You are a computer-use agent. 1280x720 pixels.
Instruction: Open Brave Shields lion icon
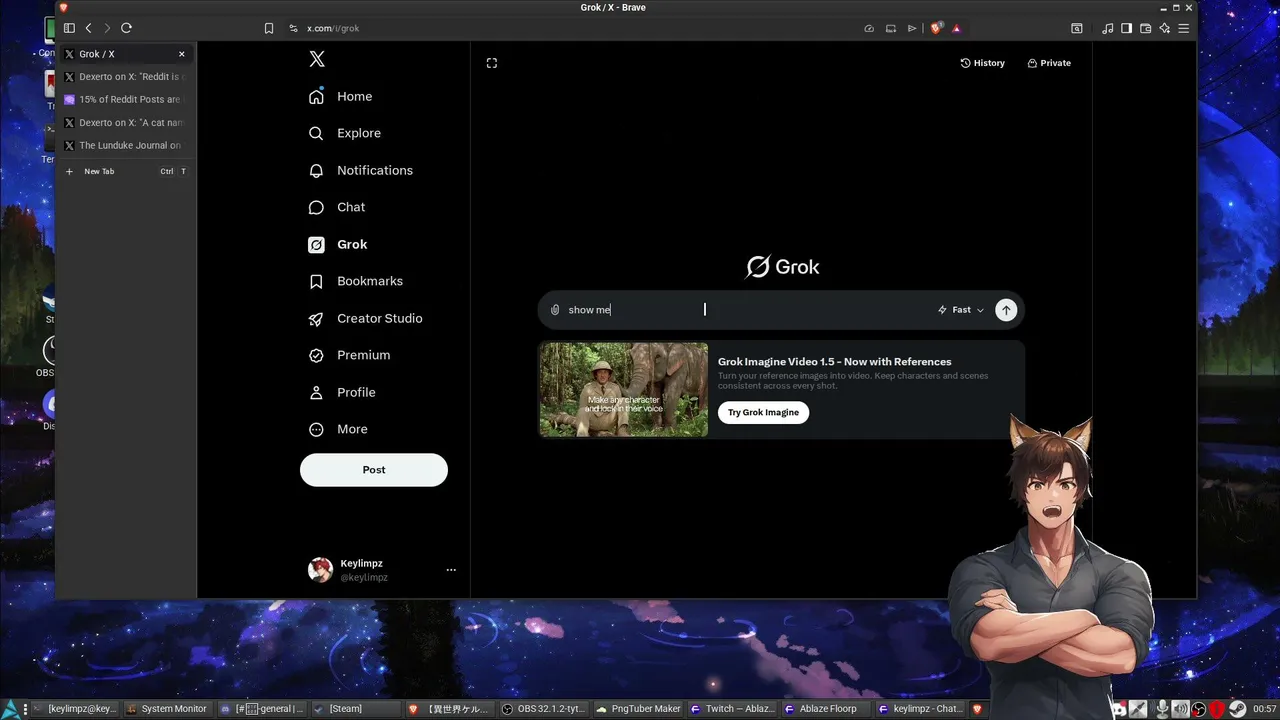(936, 28)
